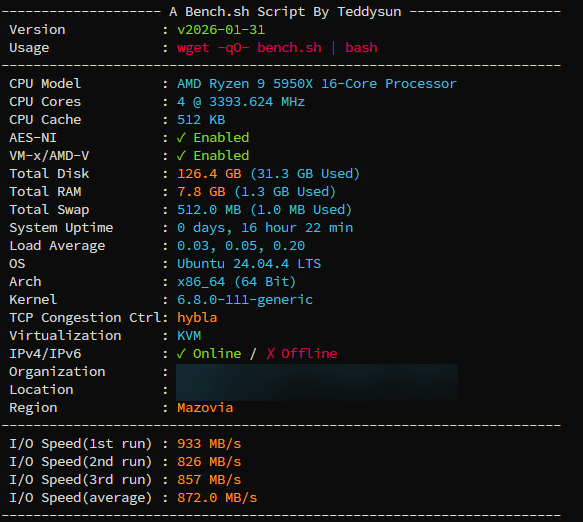Click the checkmark next to VM-x/AMD-V Enabled
Viewport: 583px width, 522px height.
(181, 156)
